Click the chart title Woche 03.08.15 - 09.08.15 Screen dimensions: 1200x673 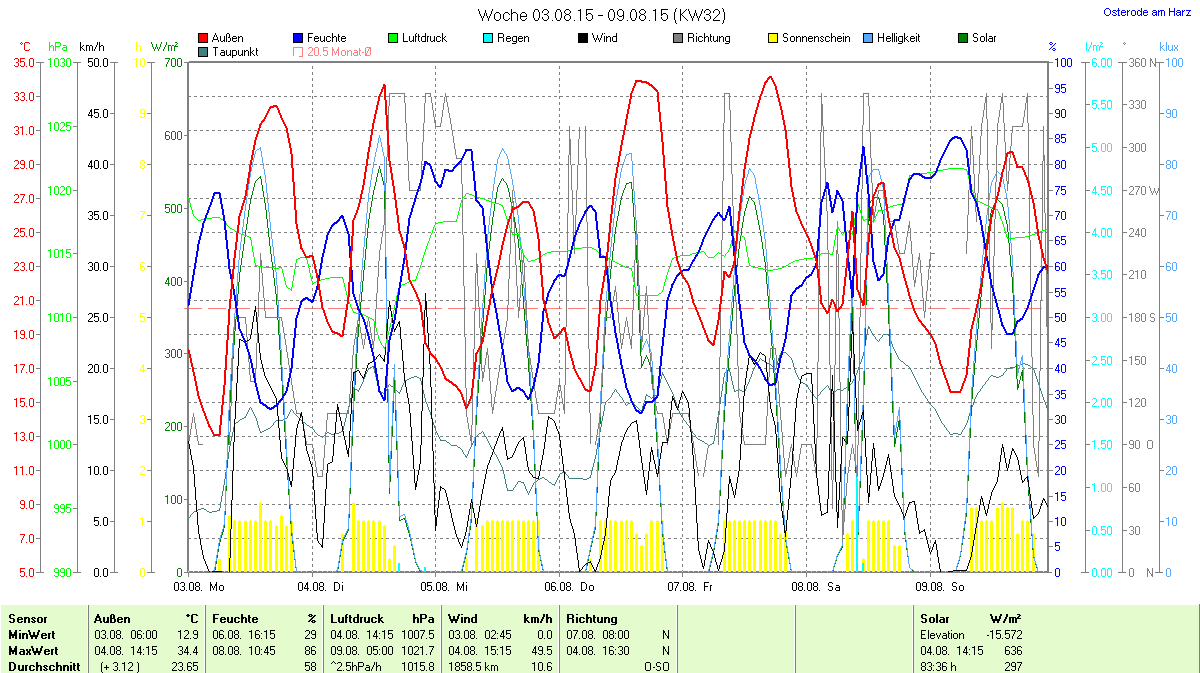[601, 15]
